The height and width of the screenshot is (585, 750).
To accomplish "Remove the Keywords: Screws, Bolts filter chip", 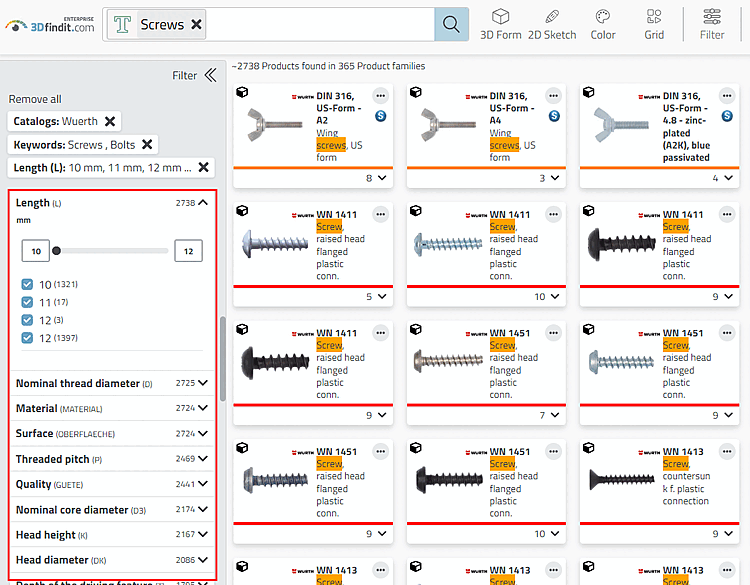I will pos(147,145).
